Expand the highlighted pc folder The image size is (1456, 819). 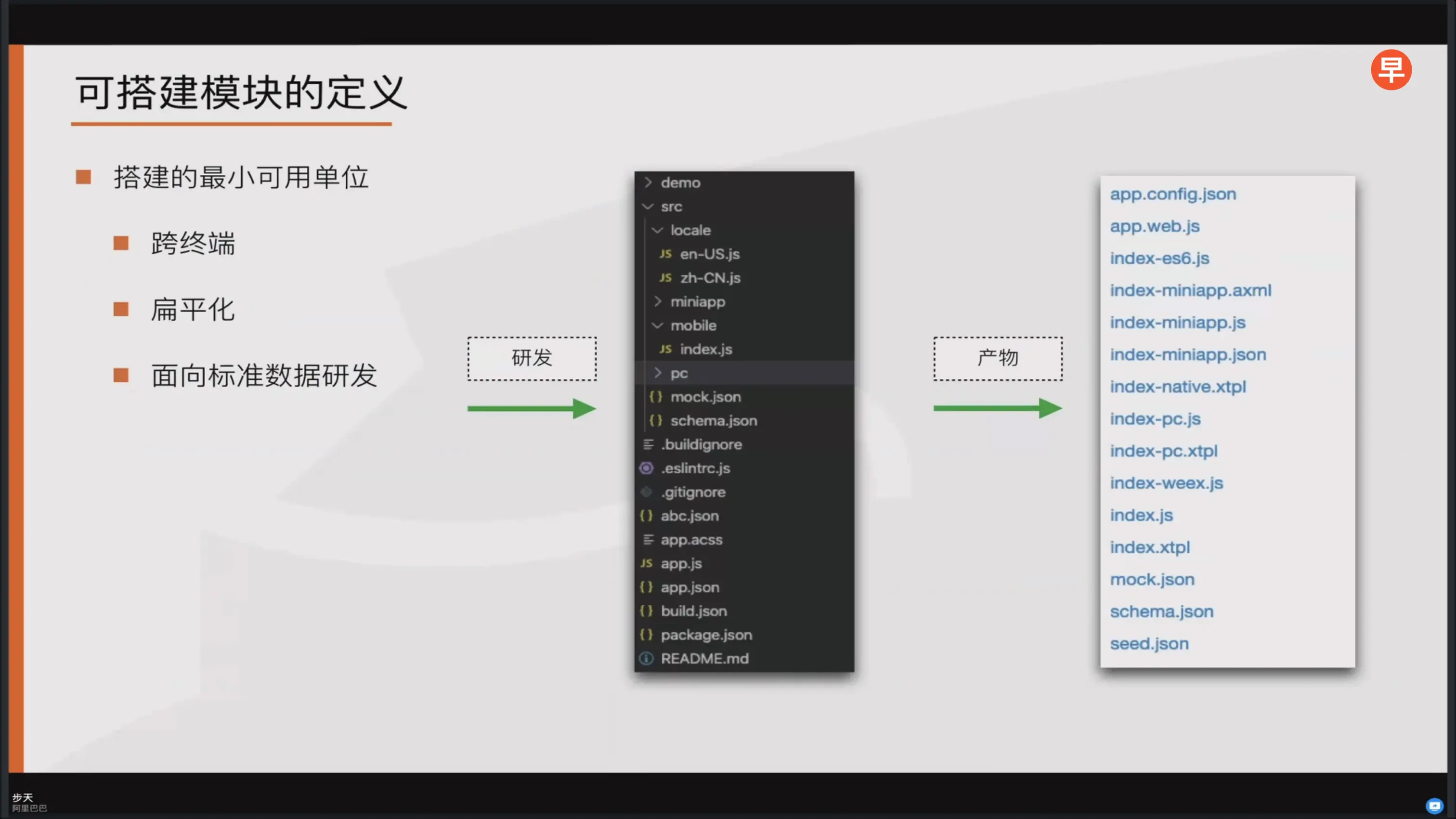pyautogui.click(x=657, y=373)
